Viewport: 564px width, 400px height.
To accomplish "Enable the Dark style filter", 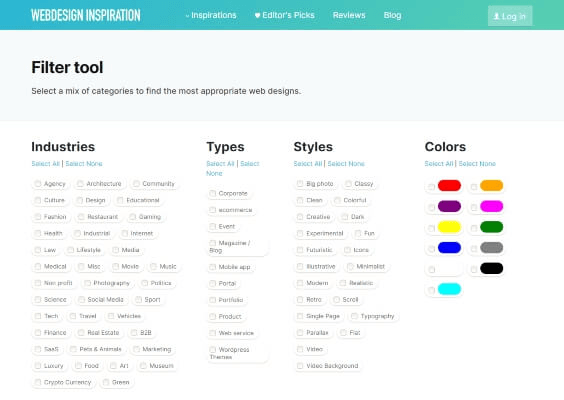I will point(345,217).
